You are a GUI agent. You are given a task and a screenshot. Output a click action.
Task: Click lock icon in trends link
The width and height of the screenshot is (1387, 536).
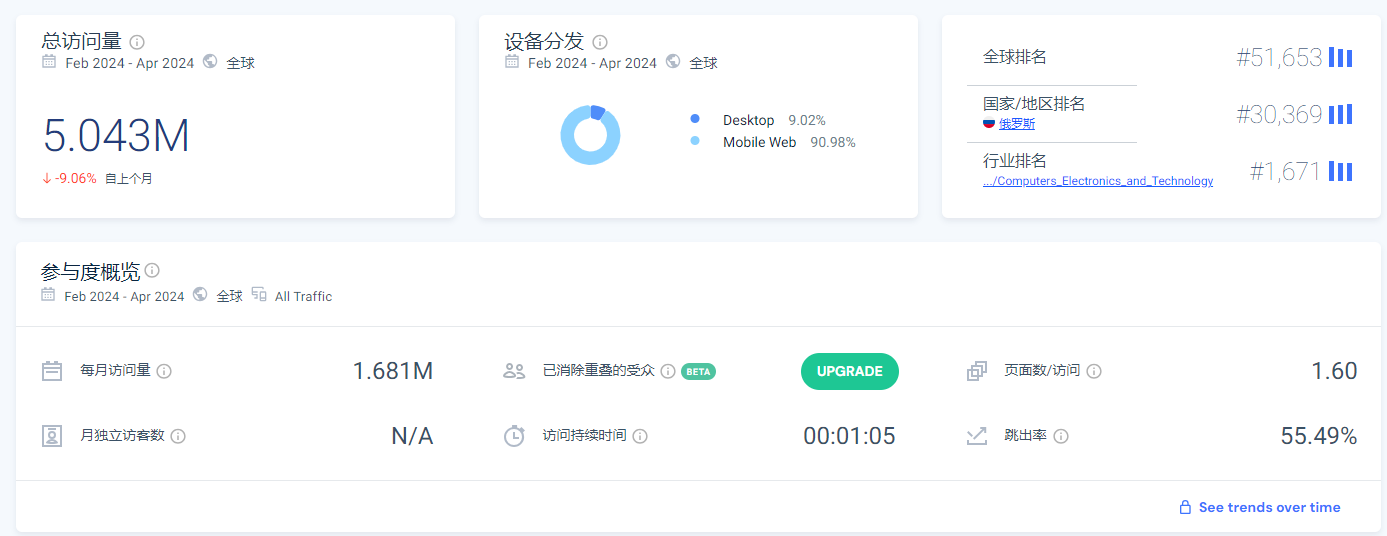coord(1185,507)
